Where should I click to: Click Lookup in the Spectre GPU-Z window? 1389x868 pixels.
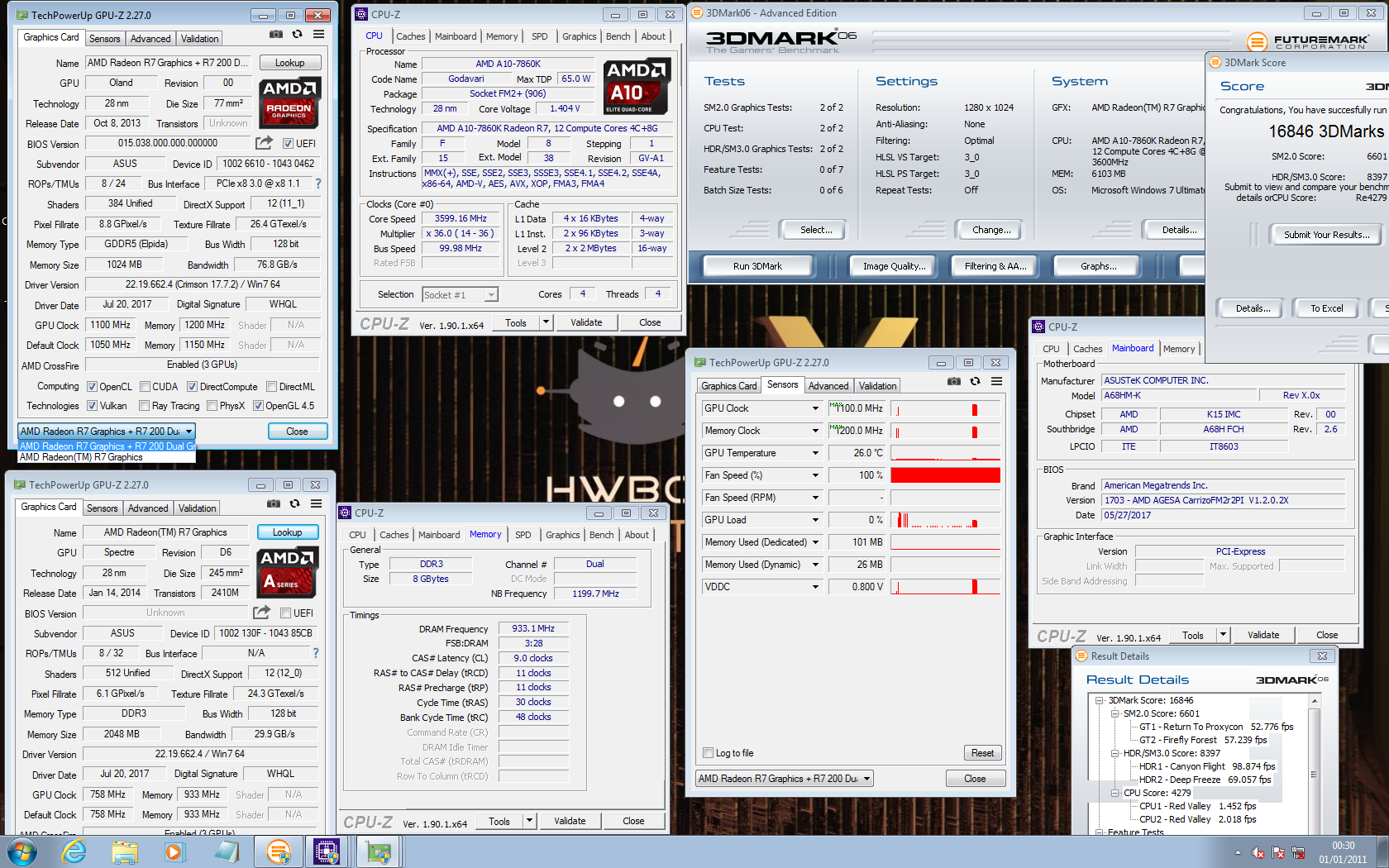click(x=287, y=532)
